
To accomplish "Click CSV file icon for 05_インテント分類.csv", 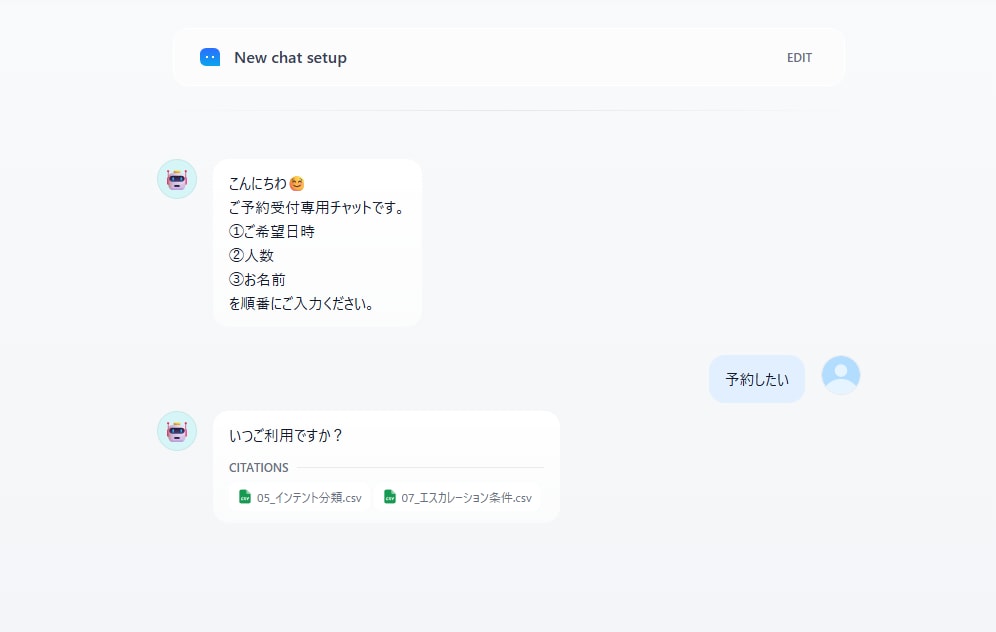I will coord(245,497).
